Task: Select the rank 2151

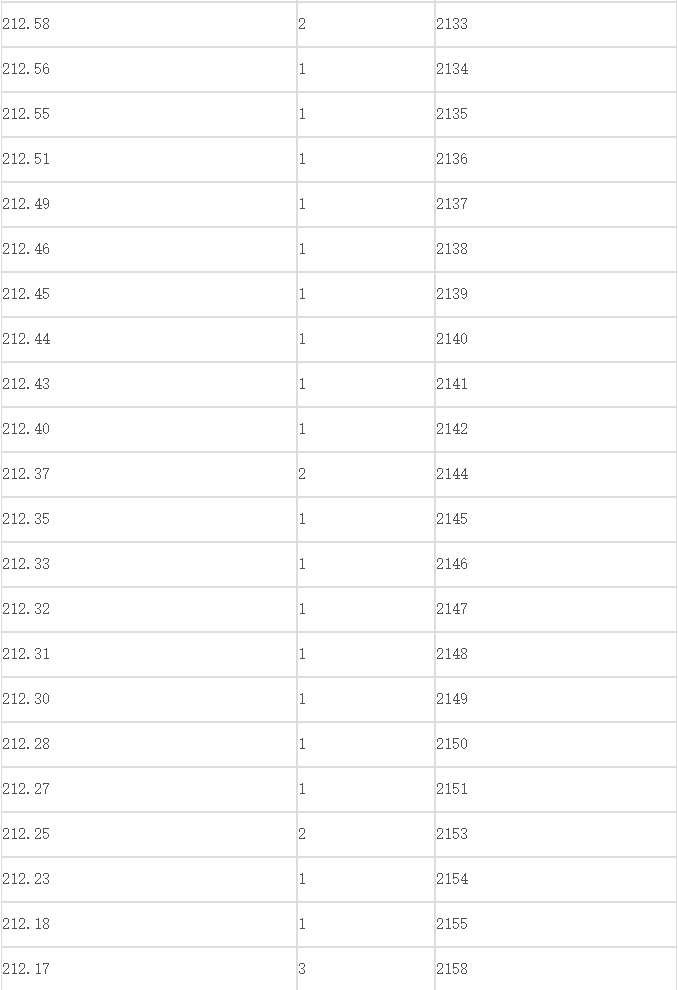Action: click(452, 789)
